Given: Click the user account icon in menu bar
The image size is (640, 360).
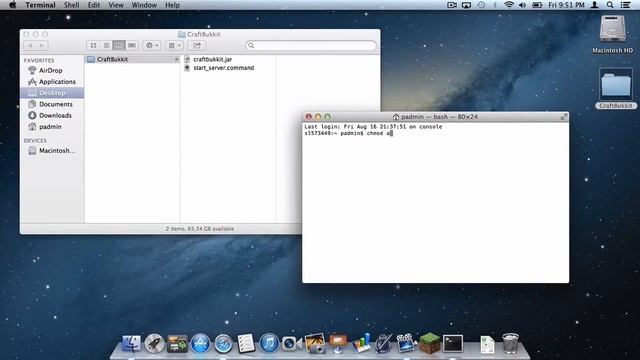Looking at the screenshot, I should point(595,5).
